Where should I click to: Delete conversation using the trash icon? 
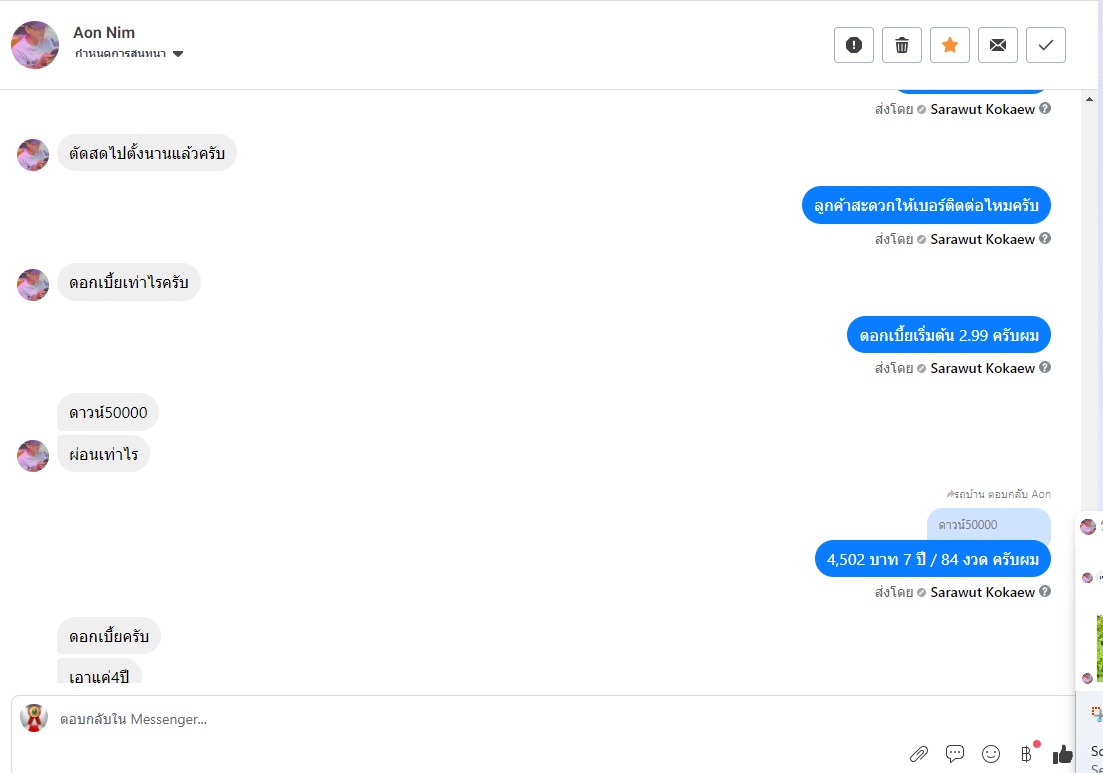click(901, 45)
